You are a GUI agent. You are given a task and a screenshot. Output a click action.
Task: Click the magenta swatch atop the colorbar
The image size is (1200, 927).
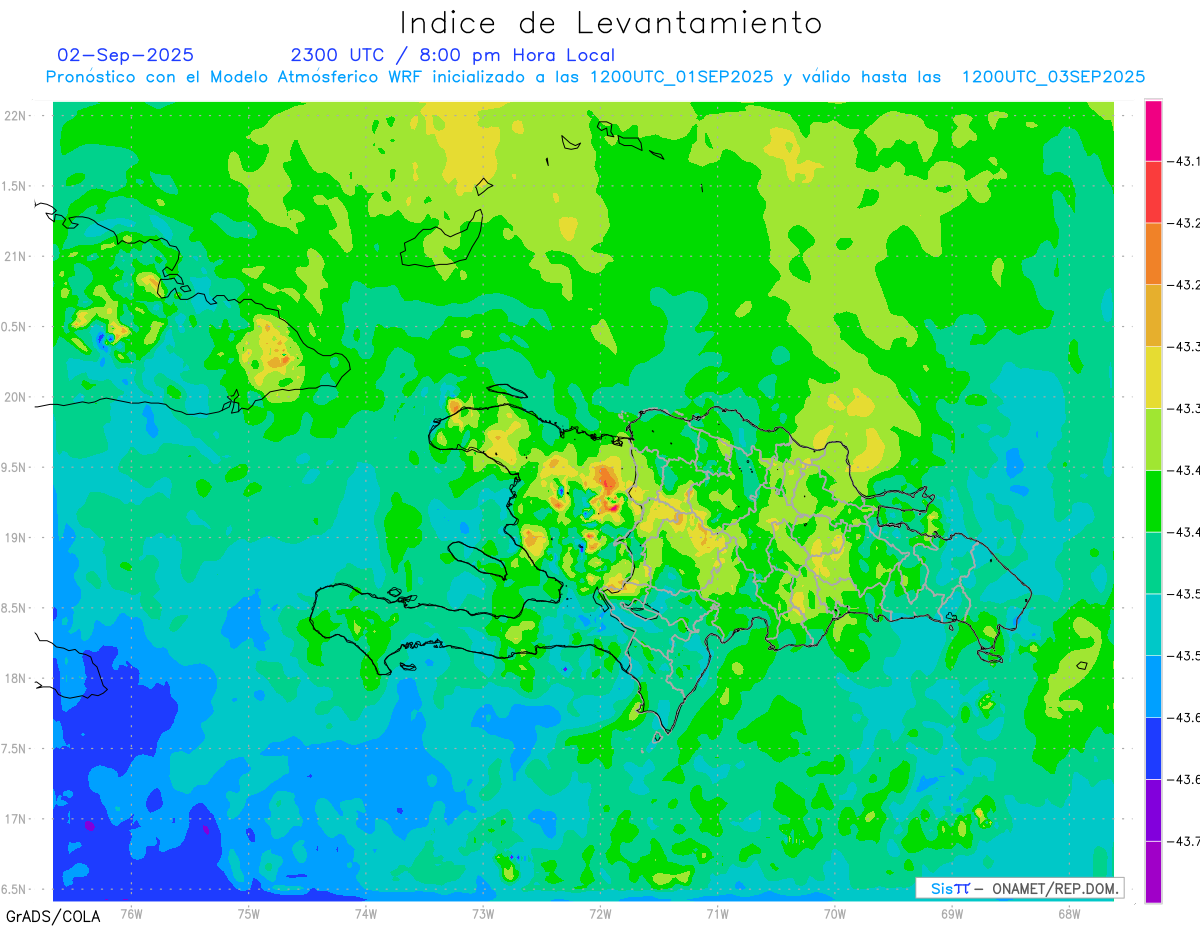tap(1153, 130)
